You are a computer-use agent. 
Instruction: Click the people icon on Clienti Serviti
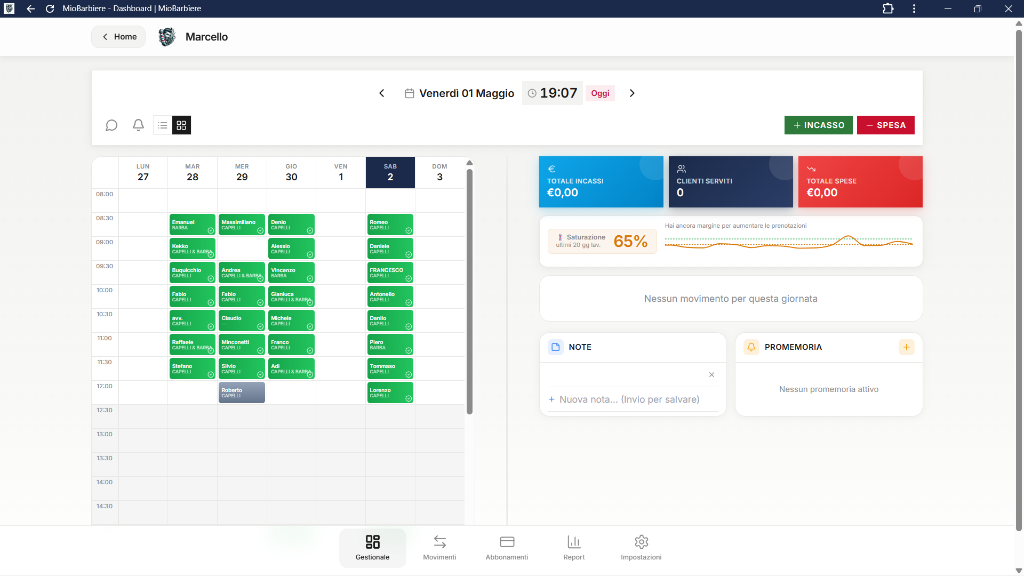(681, 168)
